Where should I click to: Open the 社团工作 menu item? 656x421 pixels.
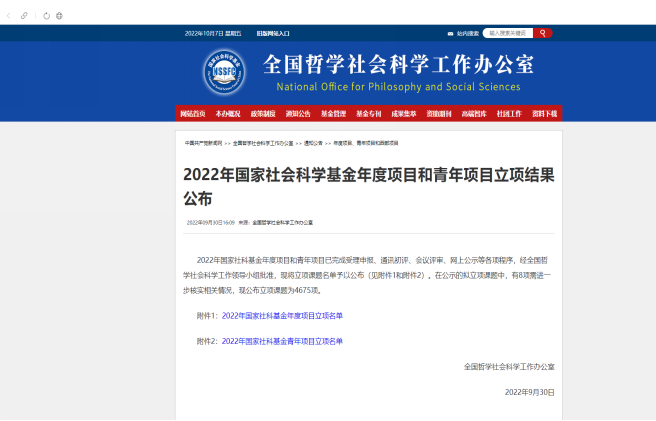pyautogui.click(x=509, y=114)
